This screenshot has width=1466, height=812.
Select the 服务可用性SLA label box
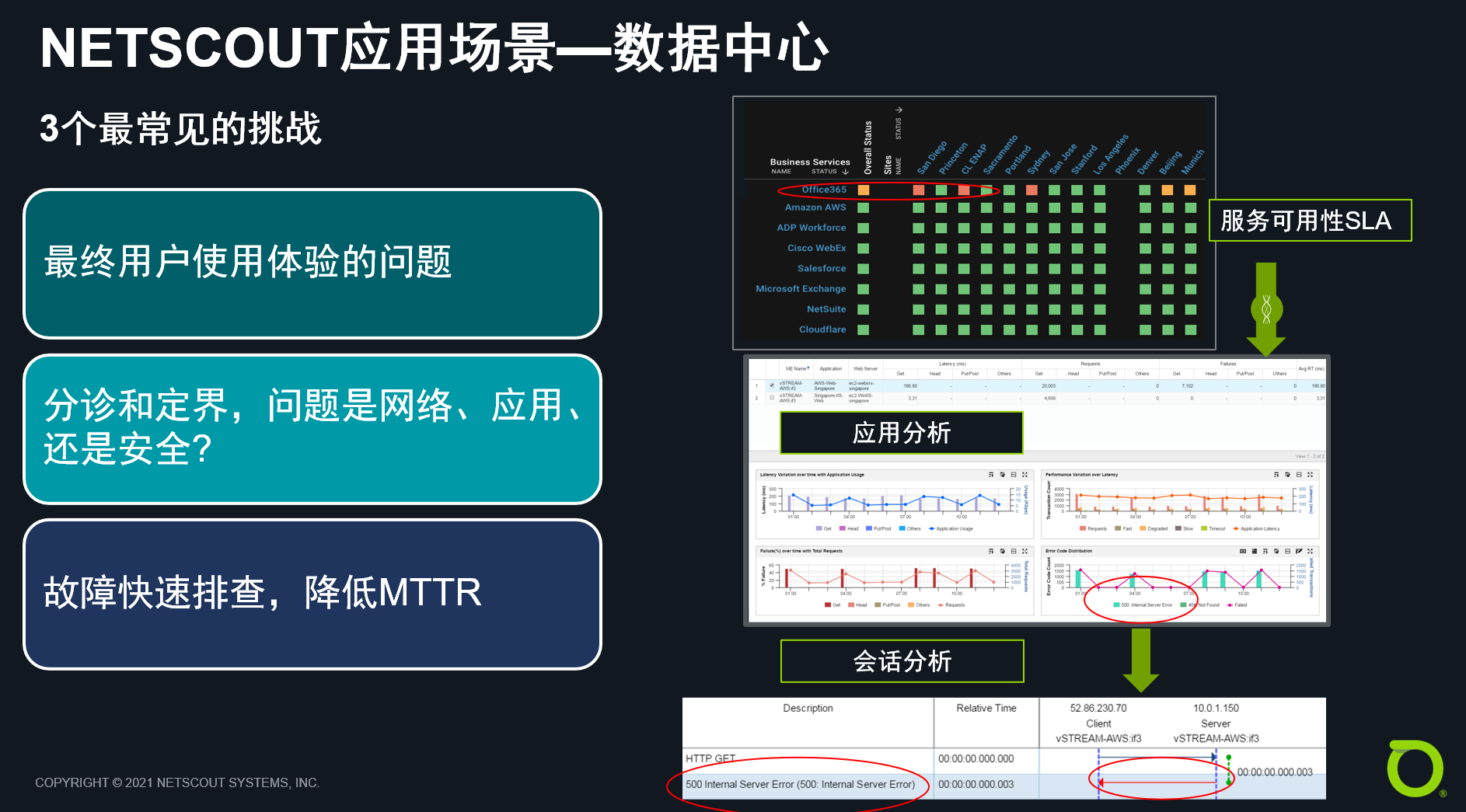(1310, 221)
